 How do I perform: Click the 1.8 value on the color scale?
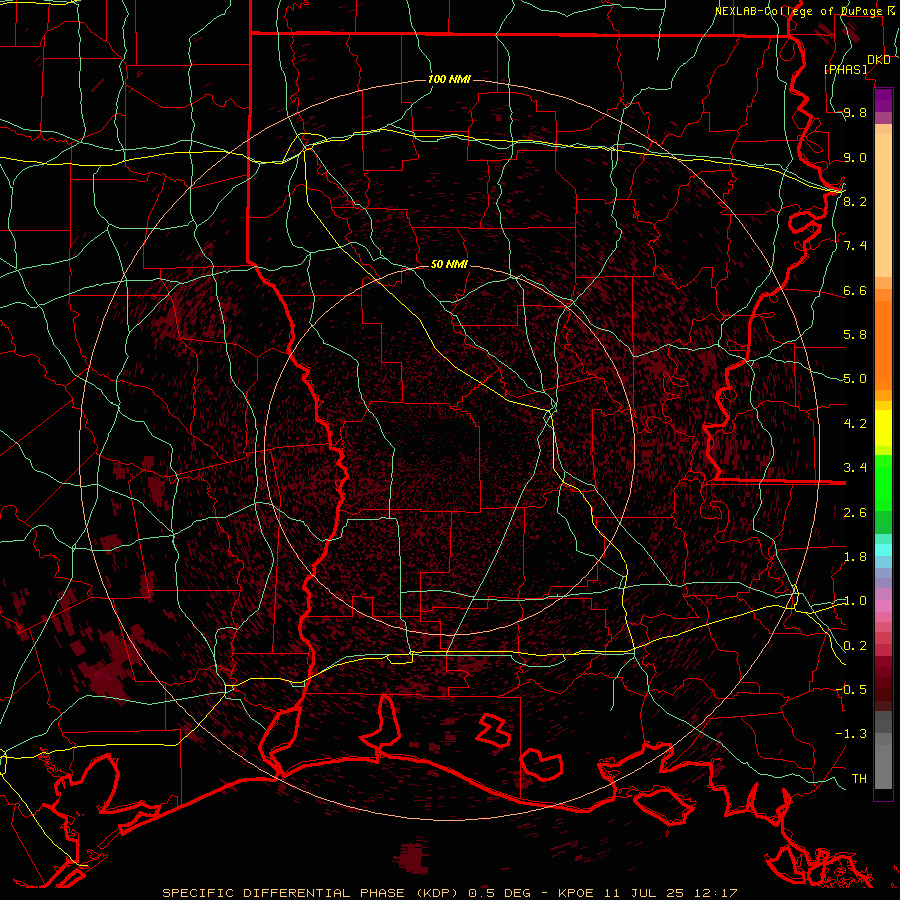click(x=855, y=557)
